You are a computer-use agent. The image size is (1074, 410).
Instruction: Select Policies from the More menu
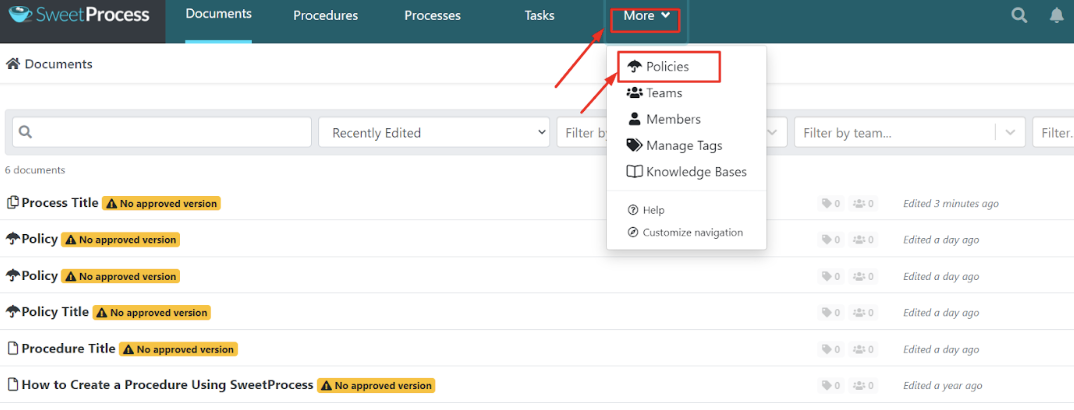pyautogui.click(x=669, y=67)
